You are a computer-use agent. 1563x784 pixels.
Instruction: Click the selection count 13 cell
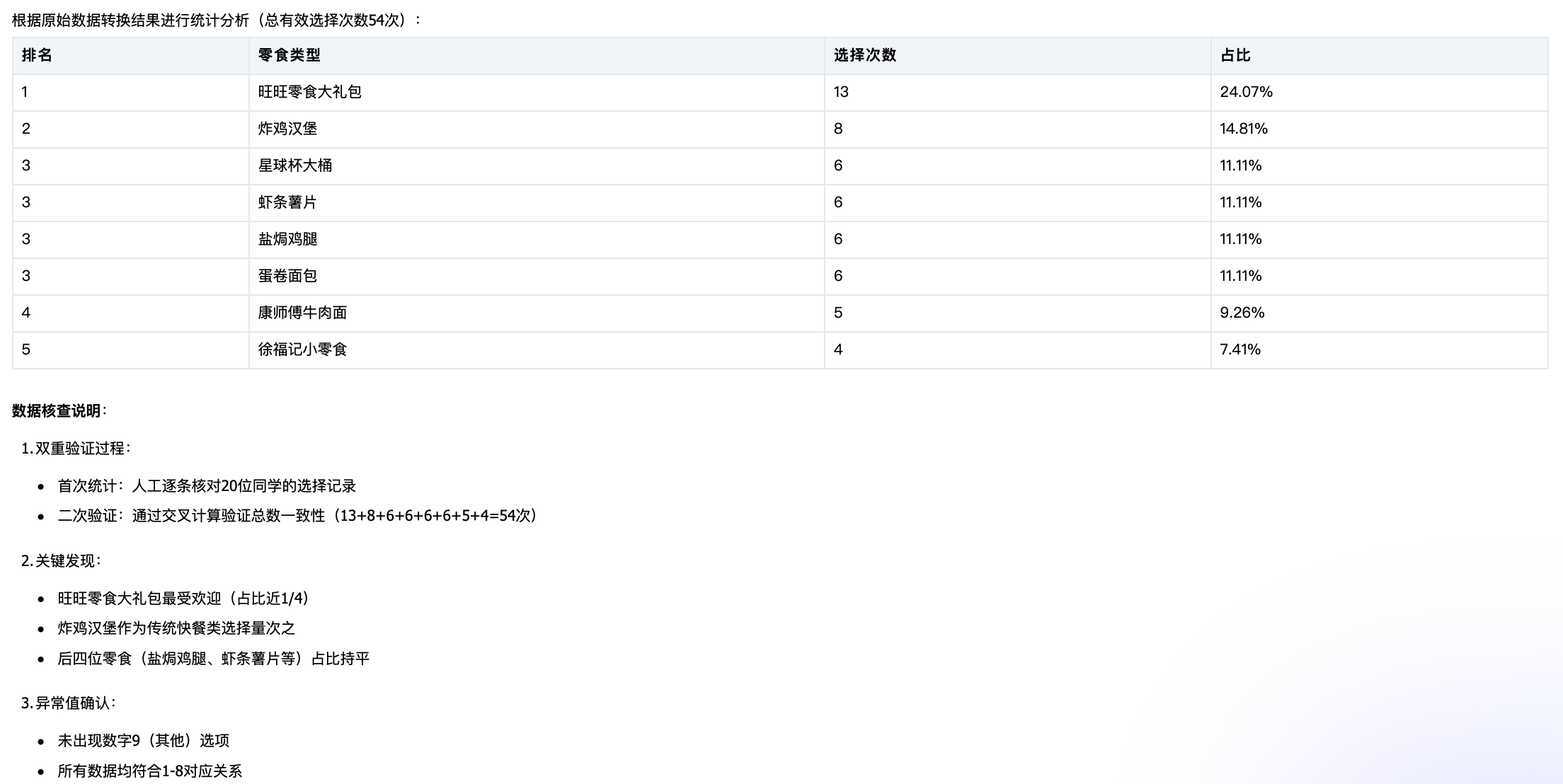click(x=841, y=92)
